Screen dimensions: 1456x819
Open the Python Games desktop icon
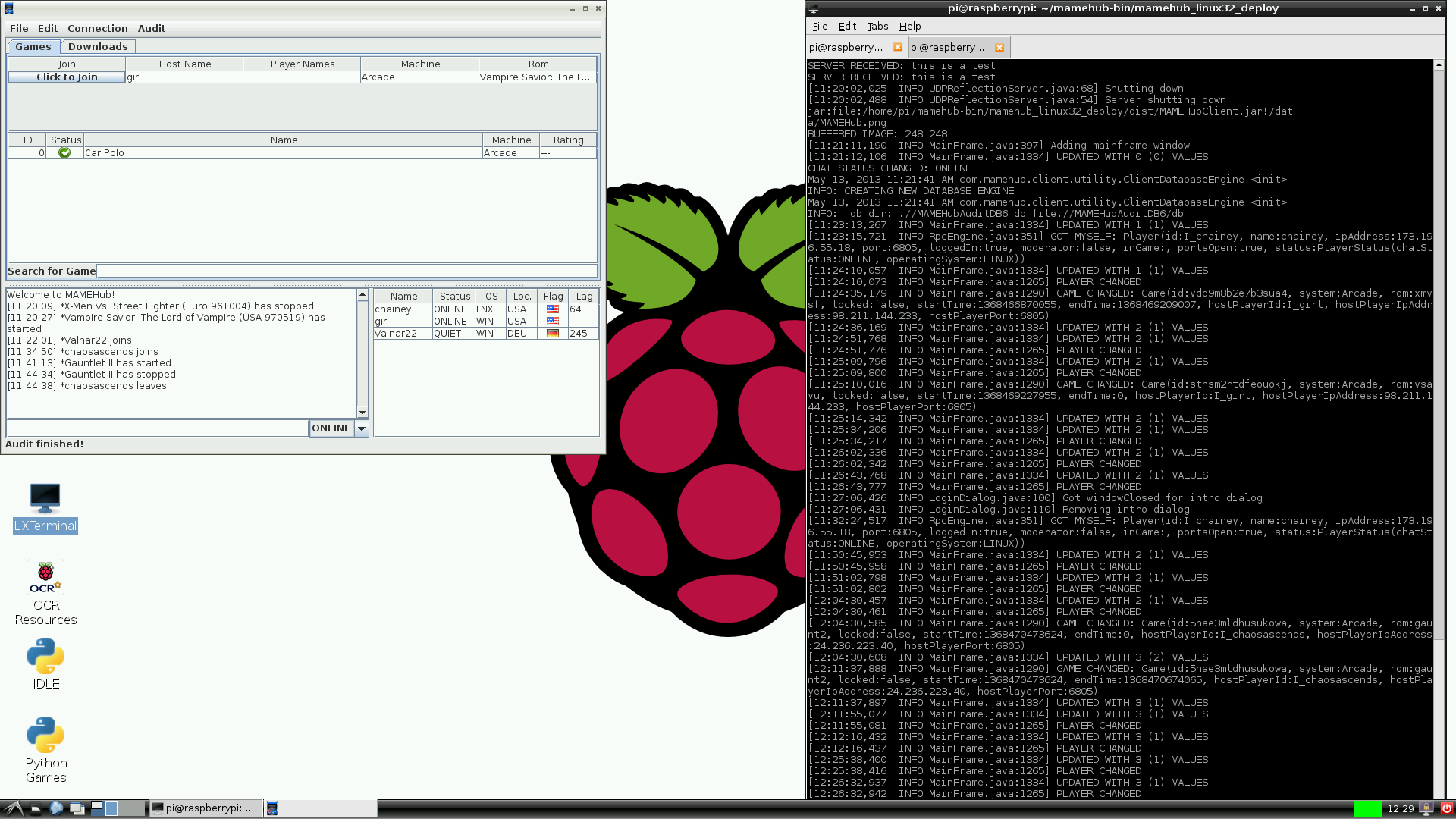pos(45,749)
